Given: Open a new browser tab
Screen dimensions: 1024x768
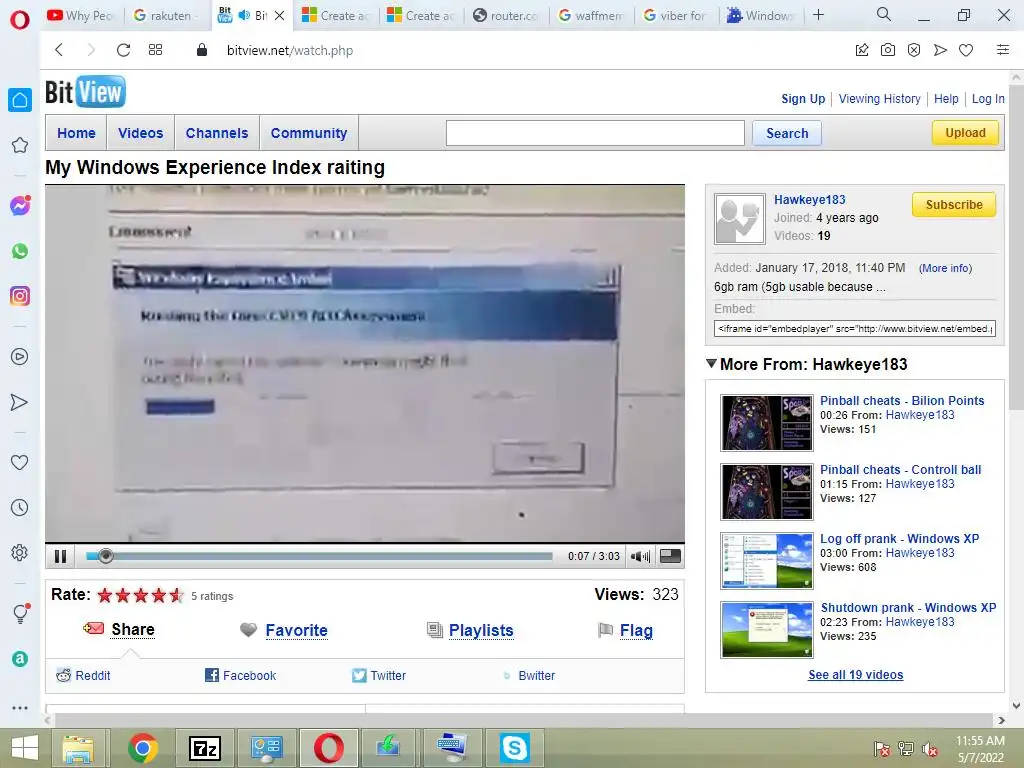Looking at the screenshot, I should click(818, 14).
